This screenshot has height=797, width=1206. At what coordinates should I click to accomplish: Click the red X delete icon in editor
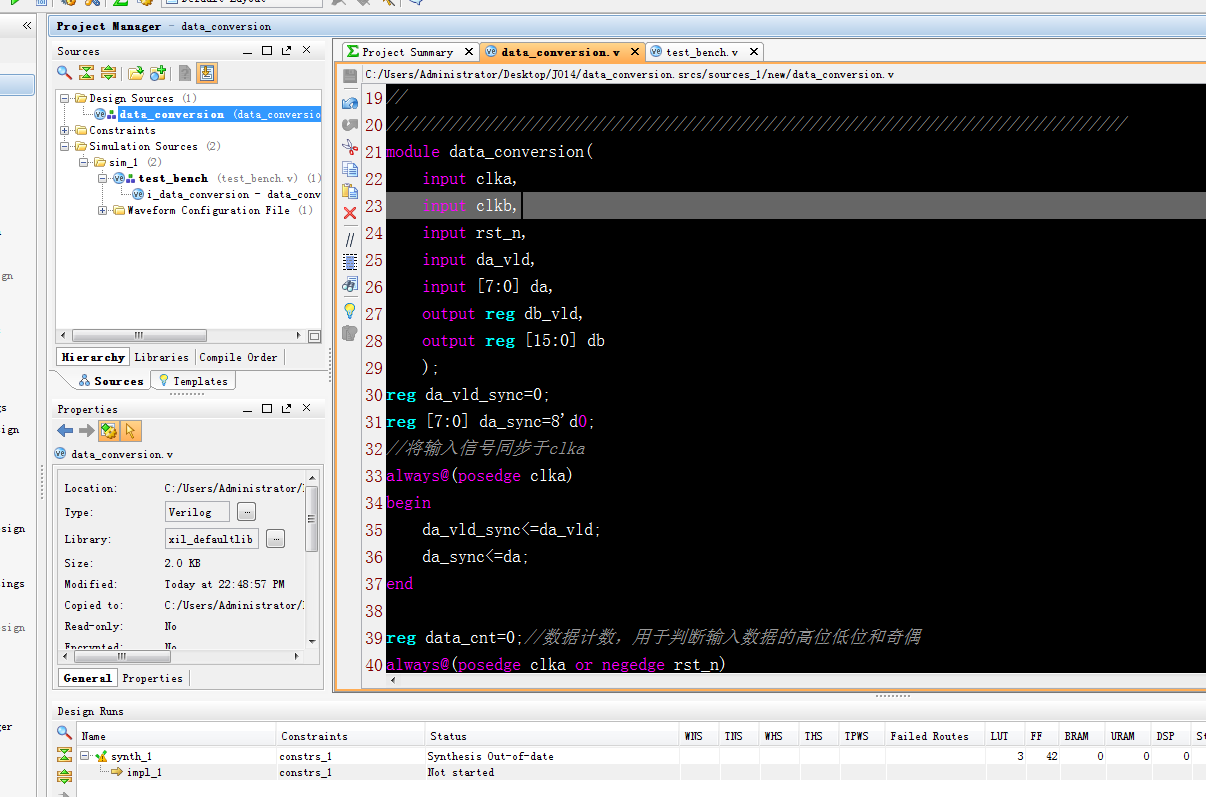click(x=350, y=213)
